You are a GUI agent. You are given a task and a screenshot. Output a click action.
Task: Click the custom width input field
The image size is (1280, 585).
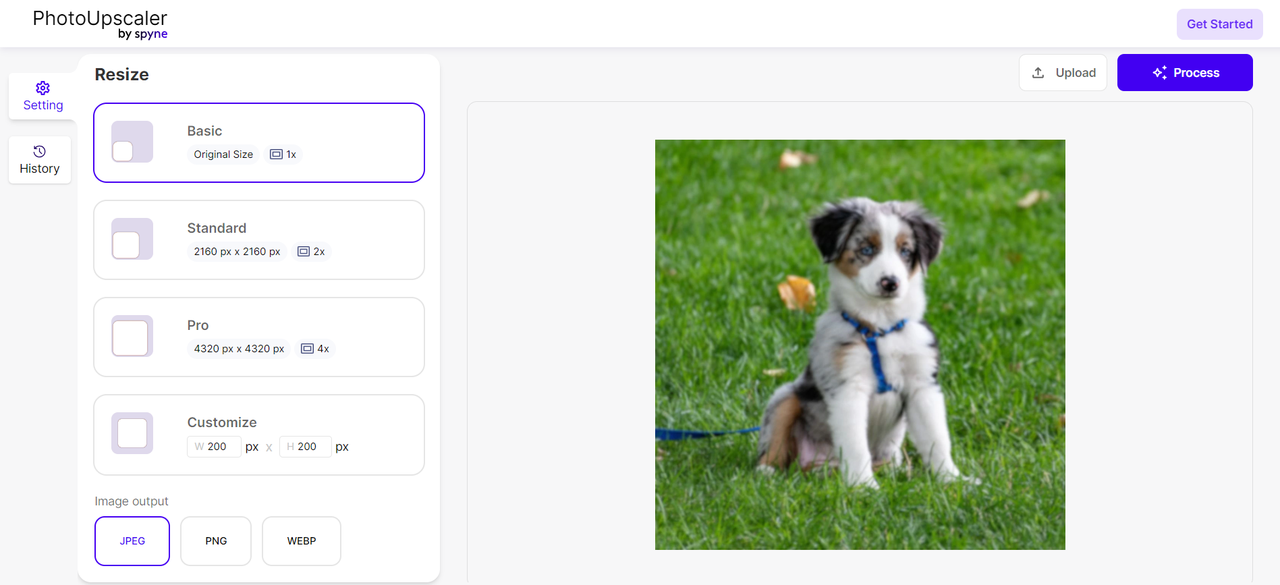coord(214,447)
